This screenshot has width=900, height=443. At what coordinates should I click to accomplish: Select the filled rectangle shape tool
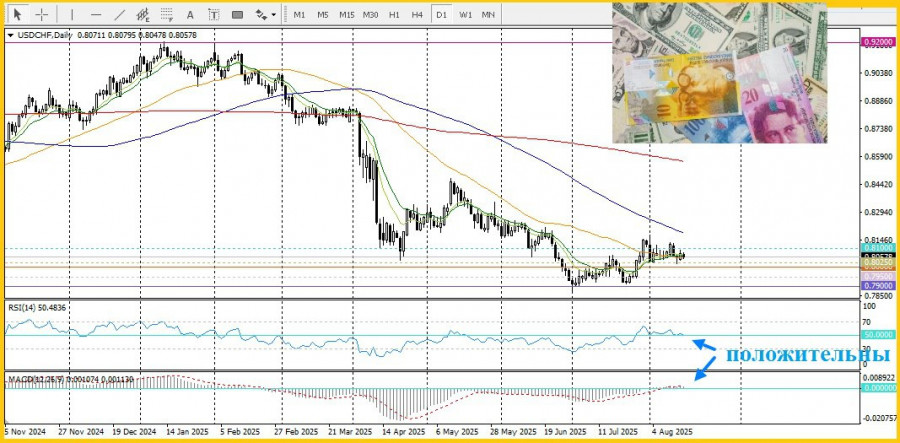237,14
